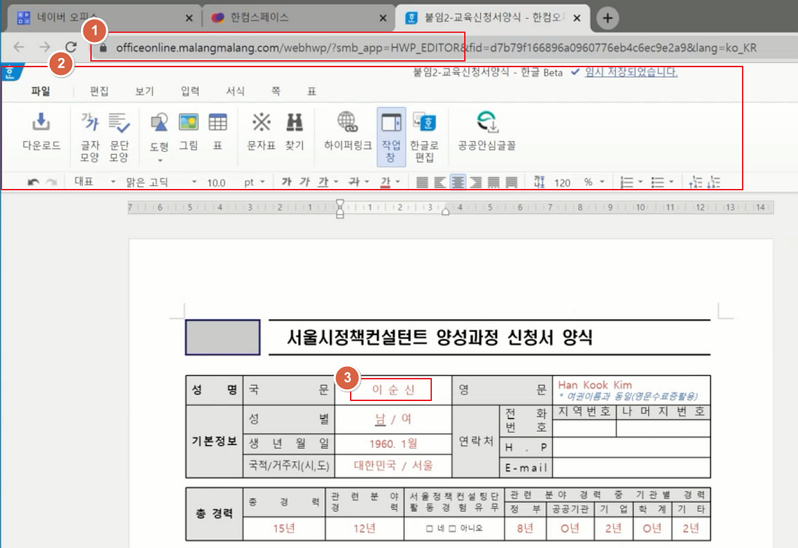Click the 다운로드 download icon
Image resolution: width=798 pixels, height=548 pixels.
pyautogui.click(x=41, y=123)
